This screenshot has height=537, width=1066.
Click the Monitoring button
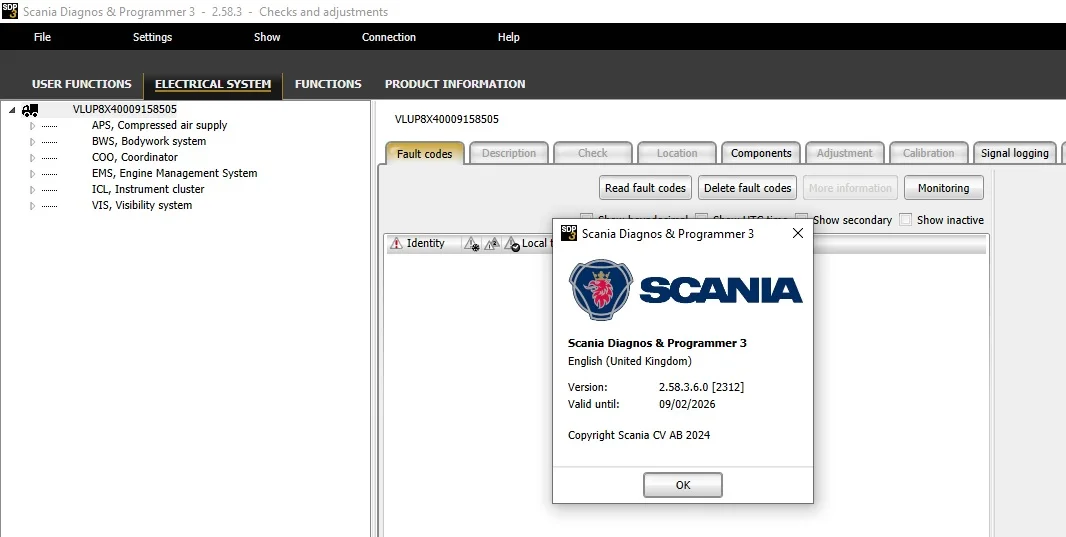(x=944, y=188)
